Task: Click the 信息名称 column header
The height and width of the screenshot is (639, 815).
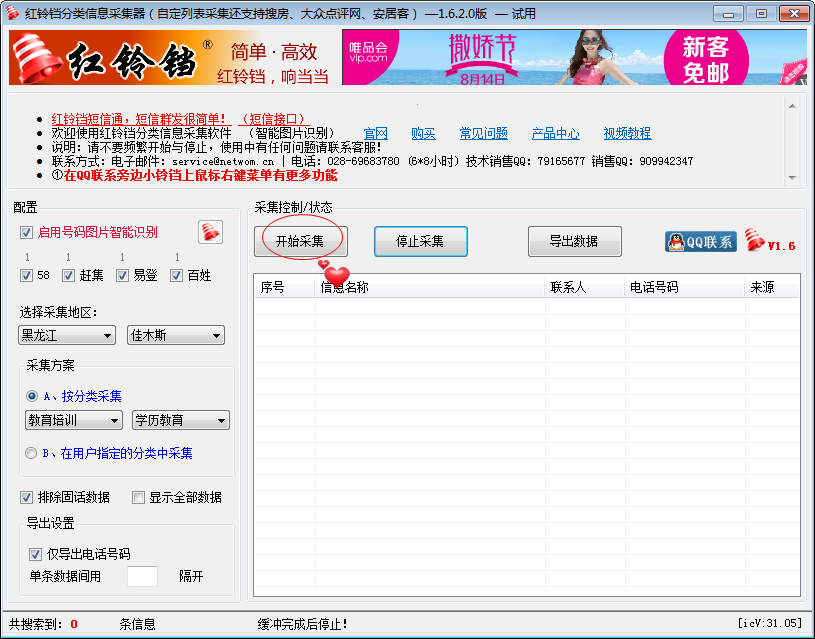Action: pos(430,287)
